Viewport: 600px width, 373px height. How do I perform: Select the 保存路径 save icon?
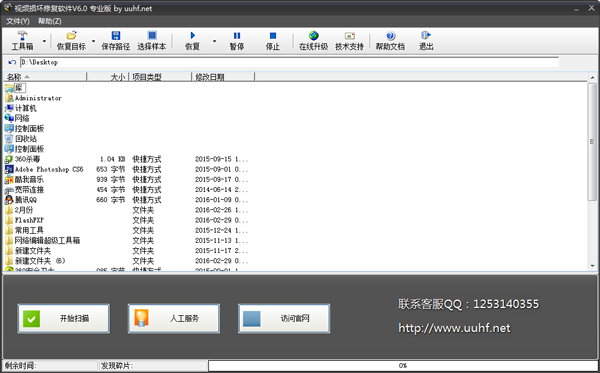pos(116,36)
